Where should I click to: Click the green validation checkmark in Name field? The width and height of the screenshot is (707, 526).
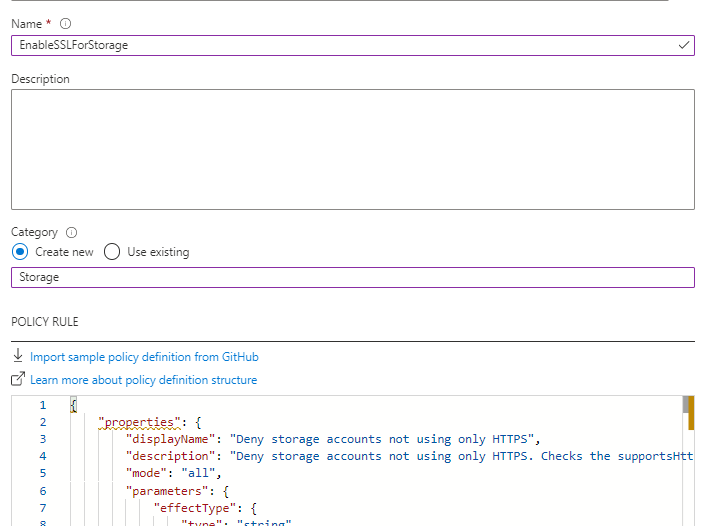coord(683,45)
